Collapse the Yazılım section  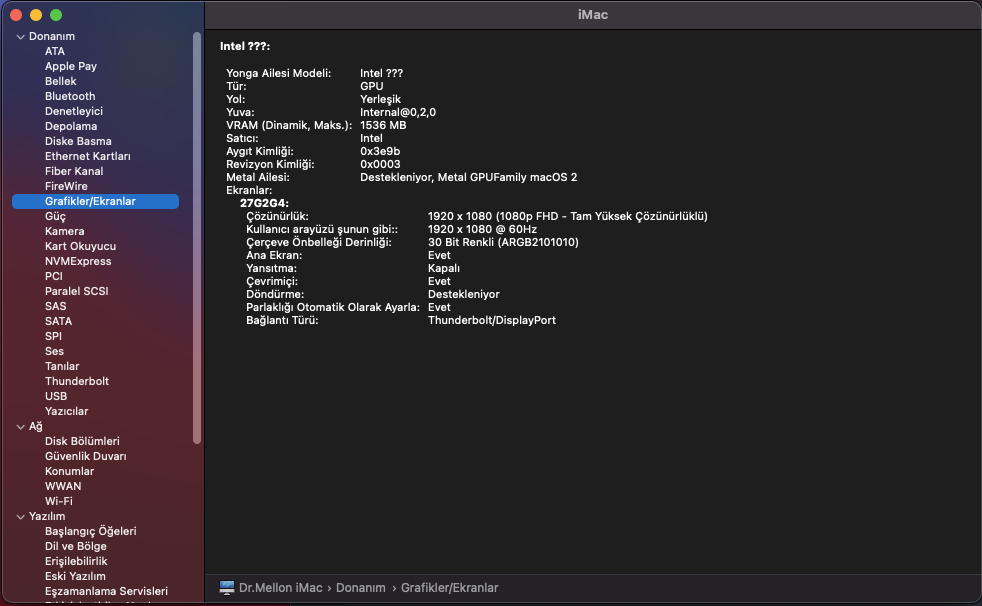[20, 517]
